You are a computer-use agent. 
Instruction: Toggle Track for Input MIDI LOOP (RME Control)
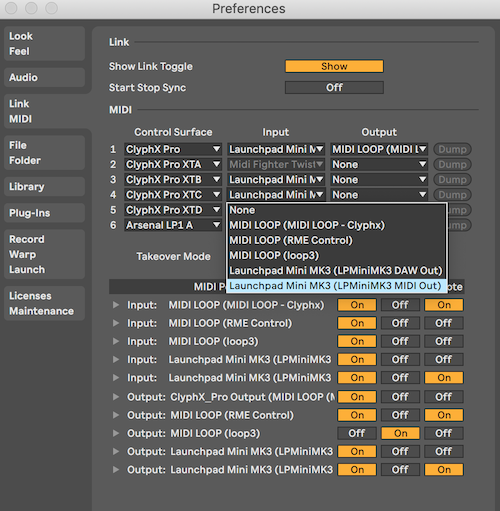click(357, 323)
